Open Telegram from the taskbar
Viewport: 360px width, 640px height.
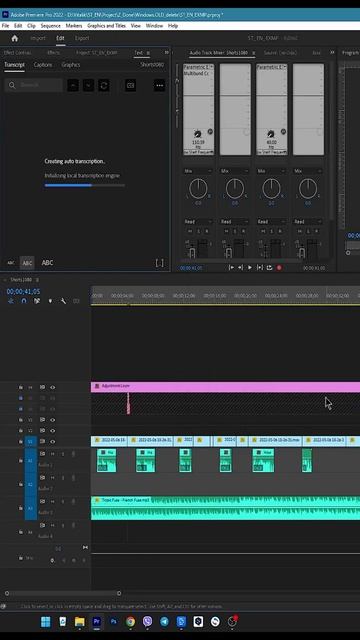[164, 622]
